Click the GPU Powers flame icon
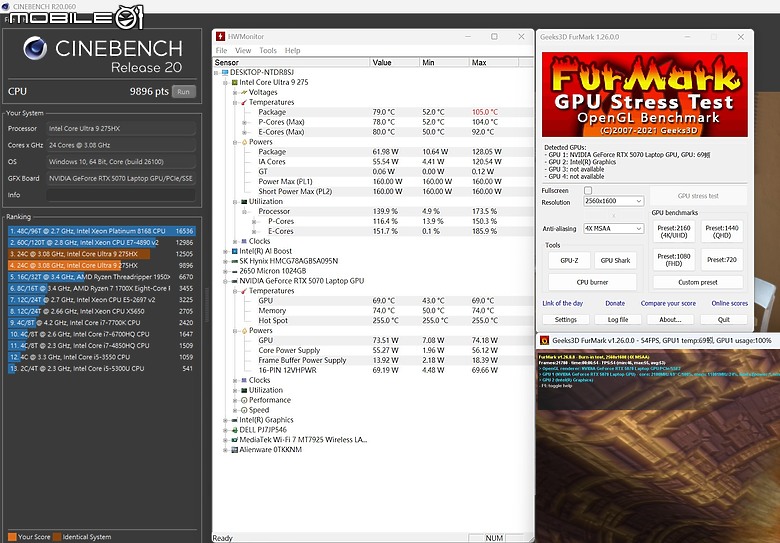780x543 pixels. point(244,331)
